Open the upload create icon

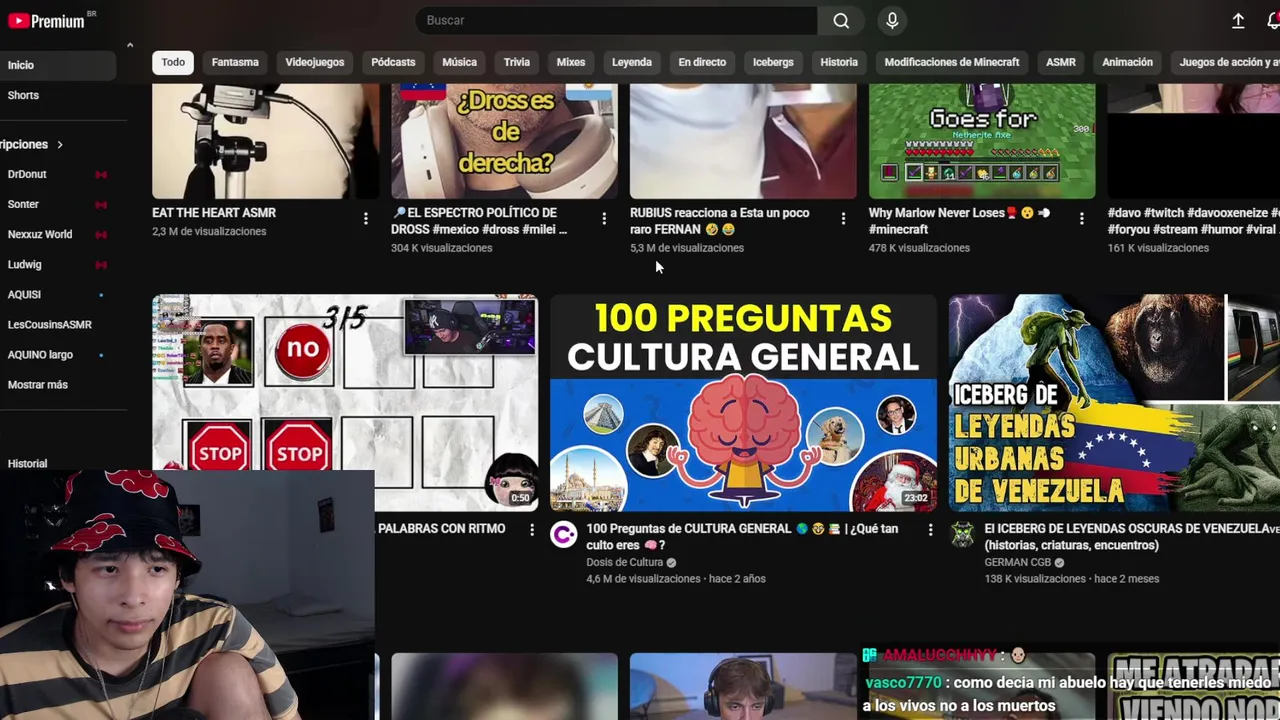click(x=1238, y=21)
